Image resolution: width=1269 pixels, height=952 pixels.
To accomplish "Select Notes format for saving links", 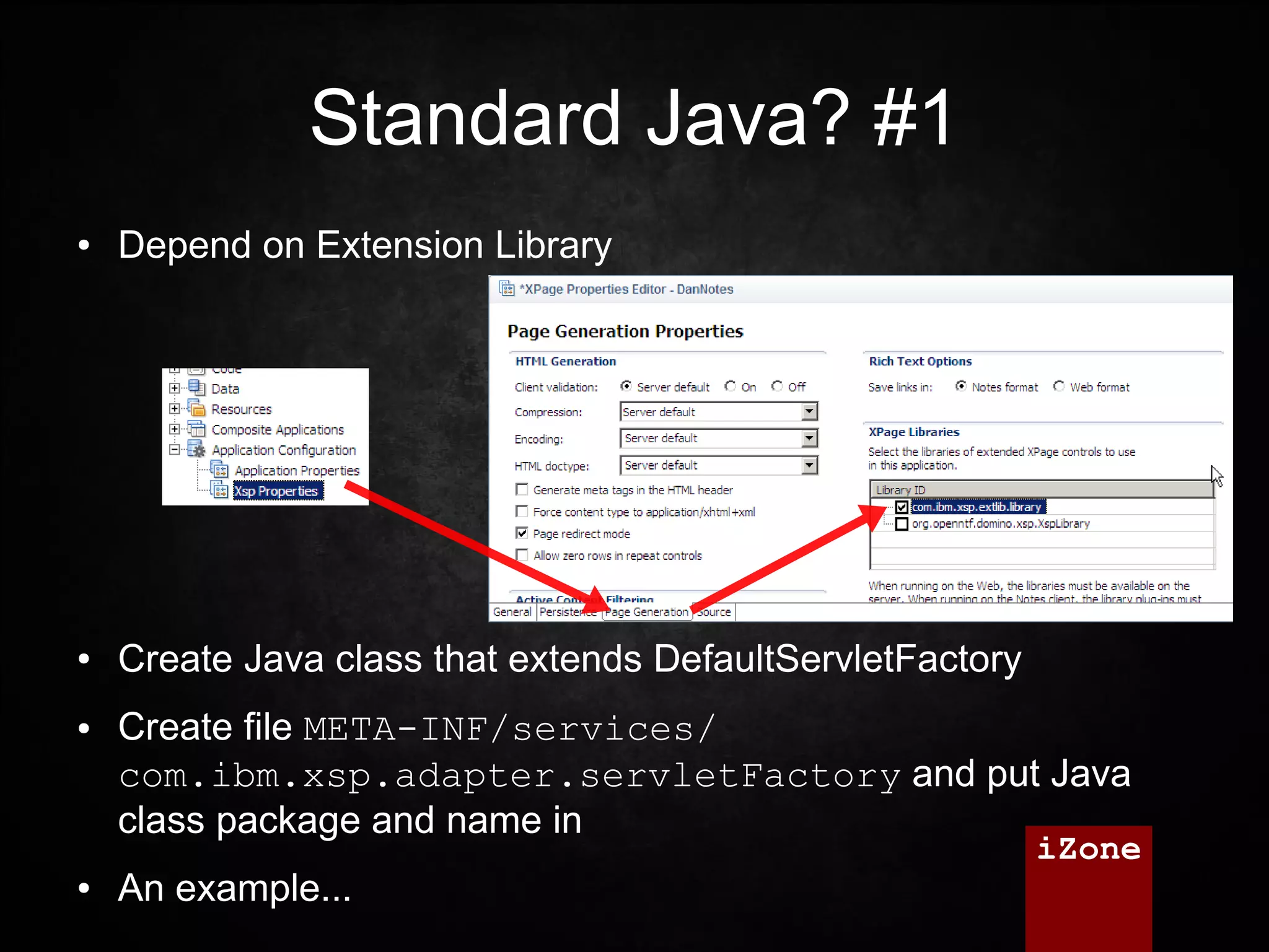I will coord(960,386).
